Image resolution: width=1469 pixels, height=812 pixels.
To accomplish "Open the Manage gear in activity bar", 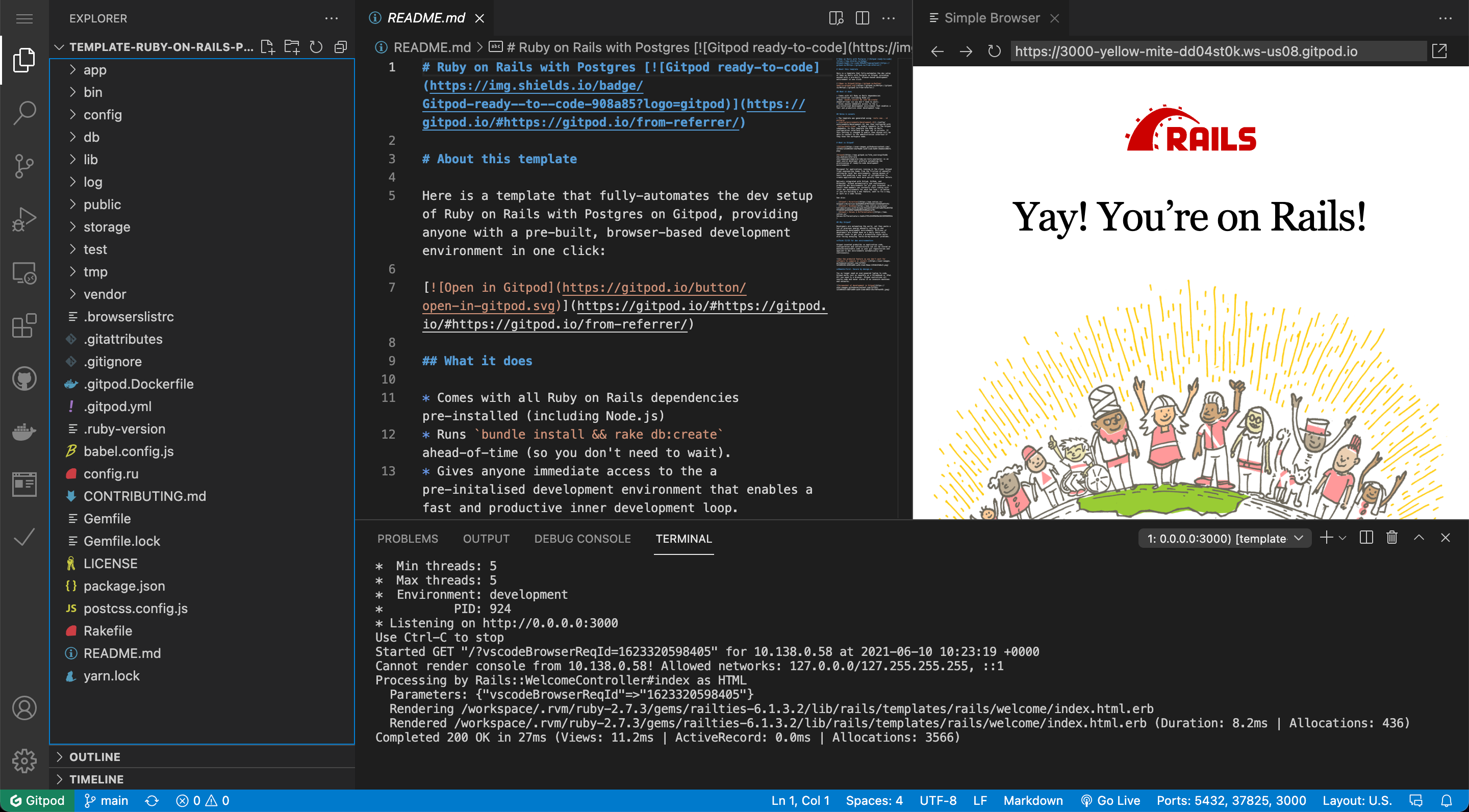I will point(24,760).
